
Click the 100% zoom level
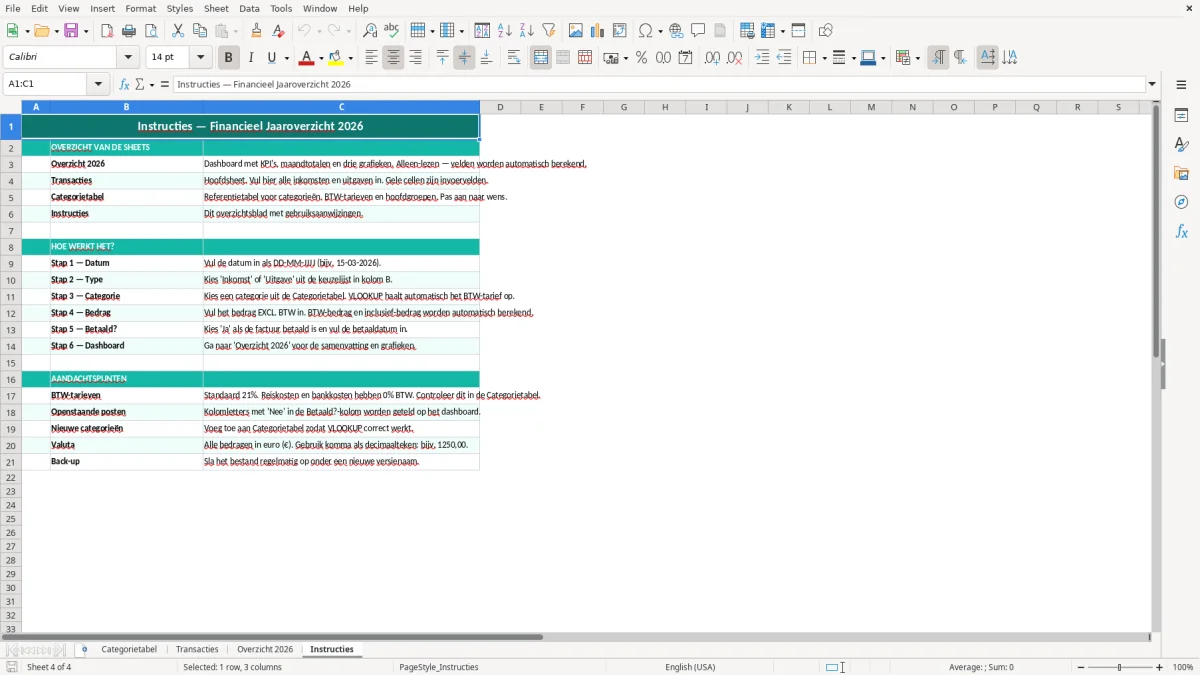tap(1182, 667)
